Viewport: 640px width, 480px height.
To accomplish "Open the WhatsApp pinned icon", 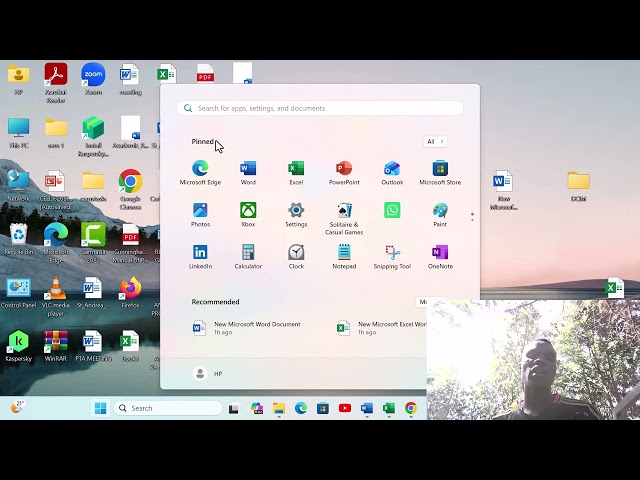I will [392, 210].
